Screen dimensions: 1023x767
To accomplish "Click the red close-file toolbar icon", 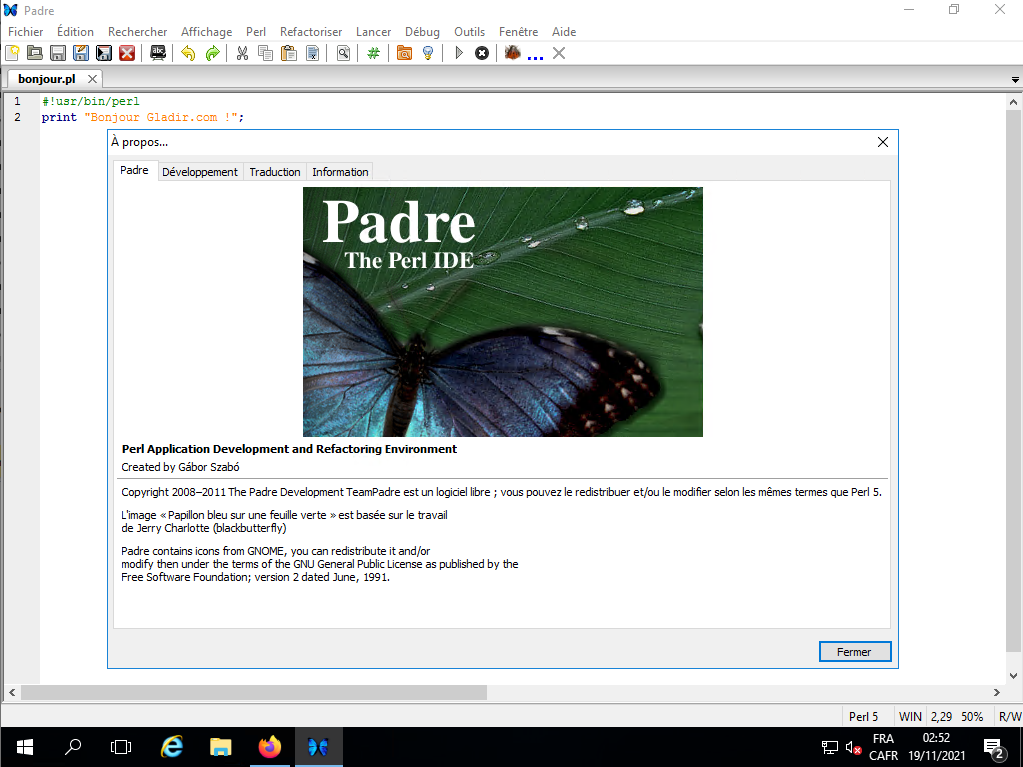I will click(127, 53).
